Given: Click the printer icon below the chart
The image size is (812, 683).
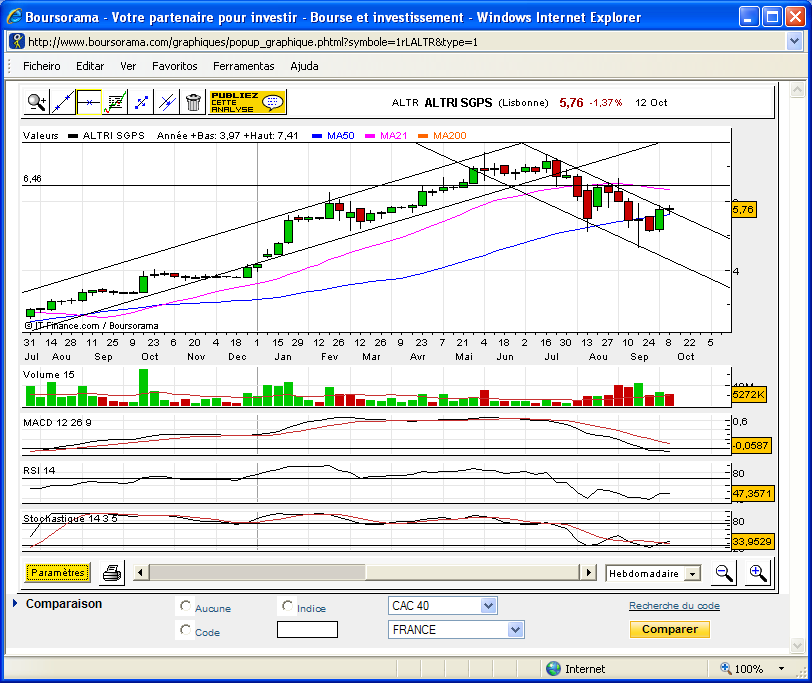Looking at the screenshot, I should tap(112, 573).
